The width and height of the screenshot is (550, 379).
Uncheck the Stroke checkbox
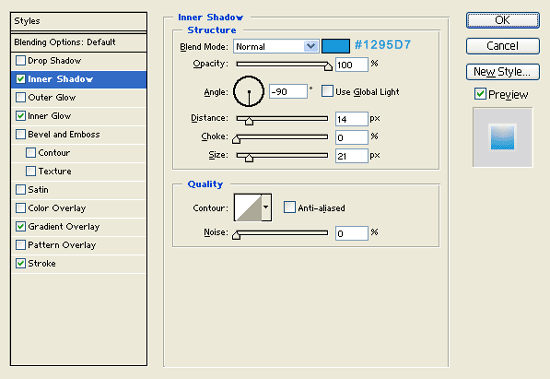21,263
